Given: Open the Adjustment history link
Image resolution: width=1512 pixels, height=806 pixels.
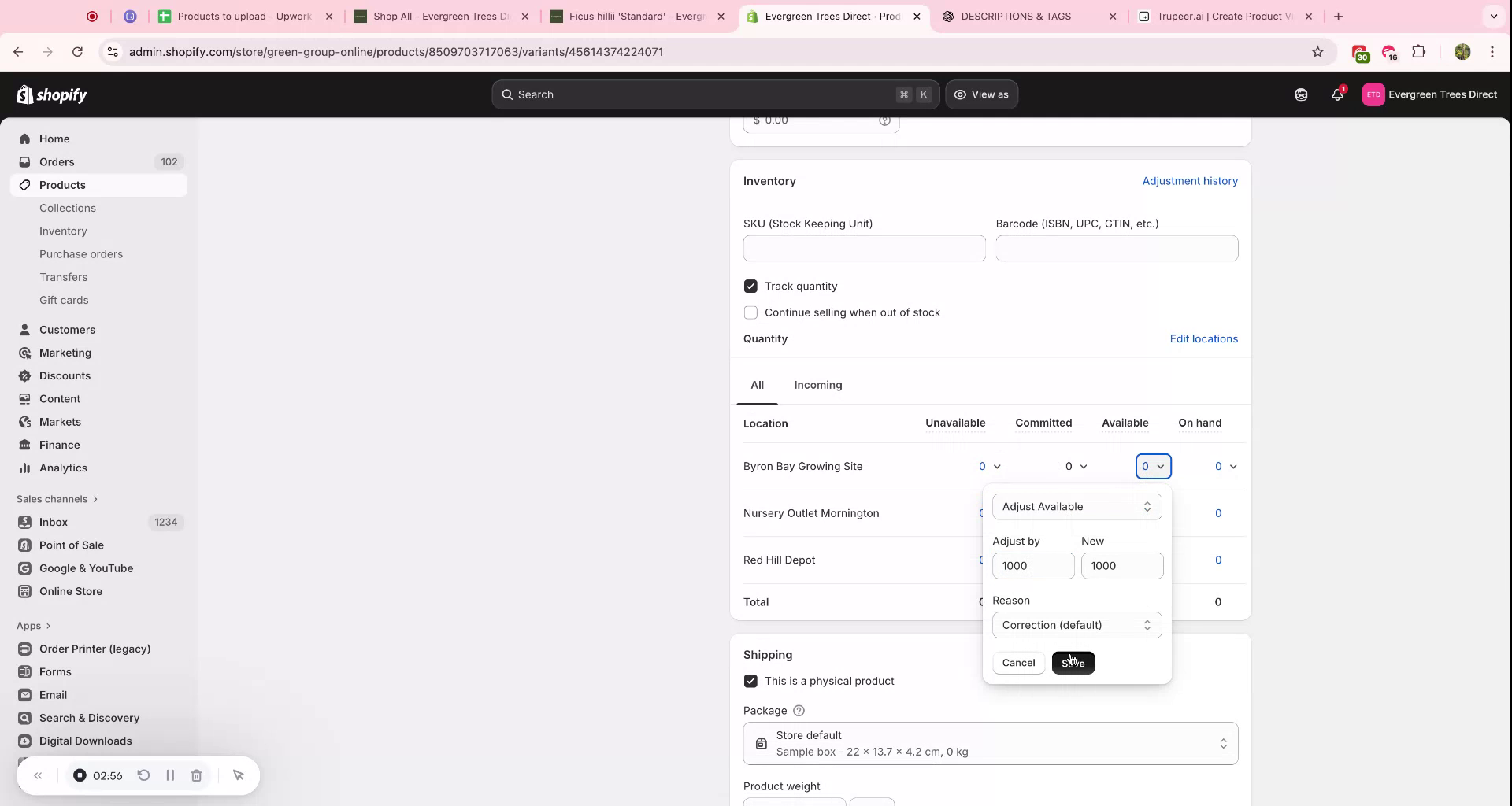Looking at the screenshot, I should point(1190,181).
